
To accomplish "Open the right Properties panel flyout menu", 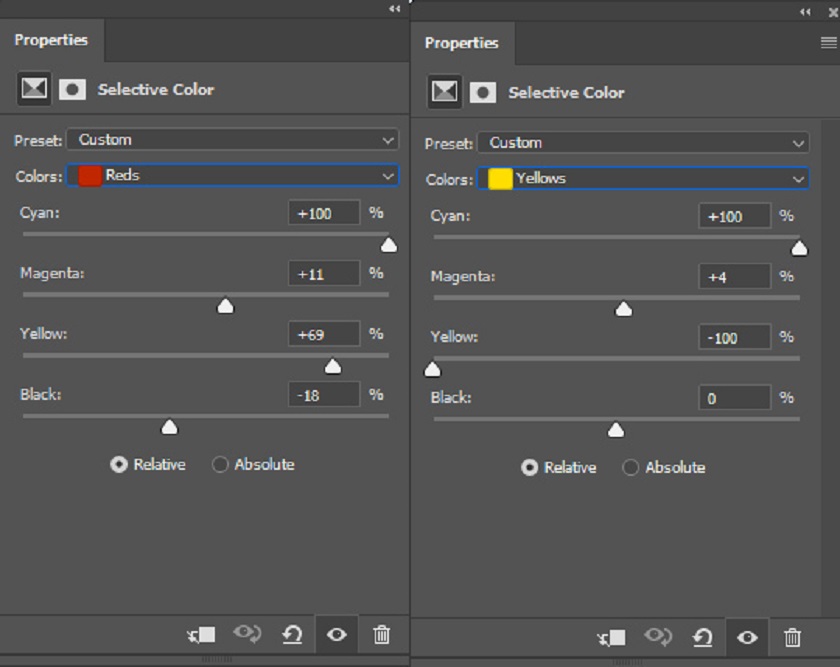I will pos(828,42).
